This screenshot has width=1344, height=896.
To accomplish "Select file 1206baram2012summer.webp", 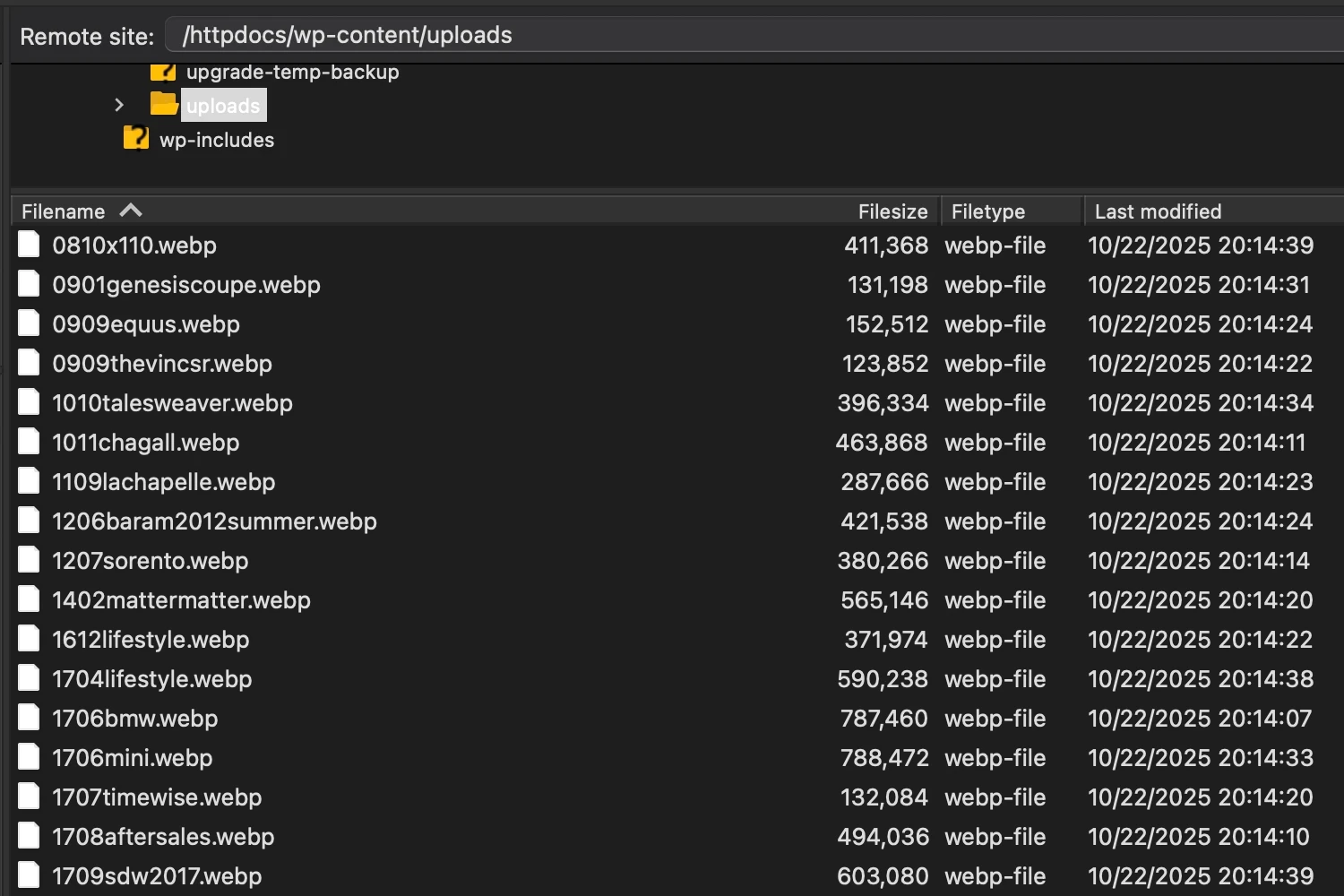I will tap(214, 521).
